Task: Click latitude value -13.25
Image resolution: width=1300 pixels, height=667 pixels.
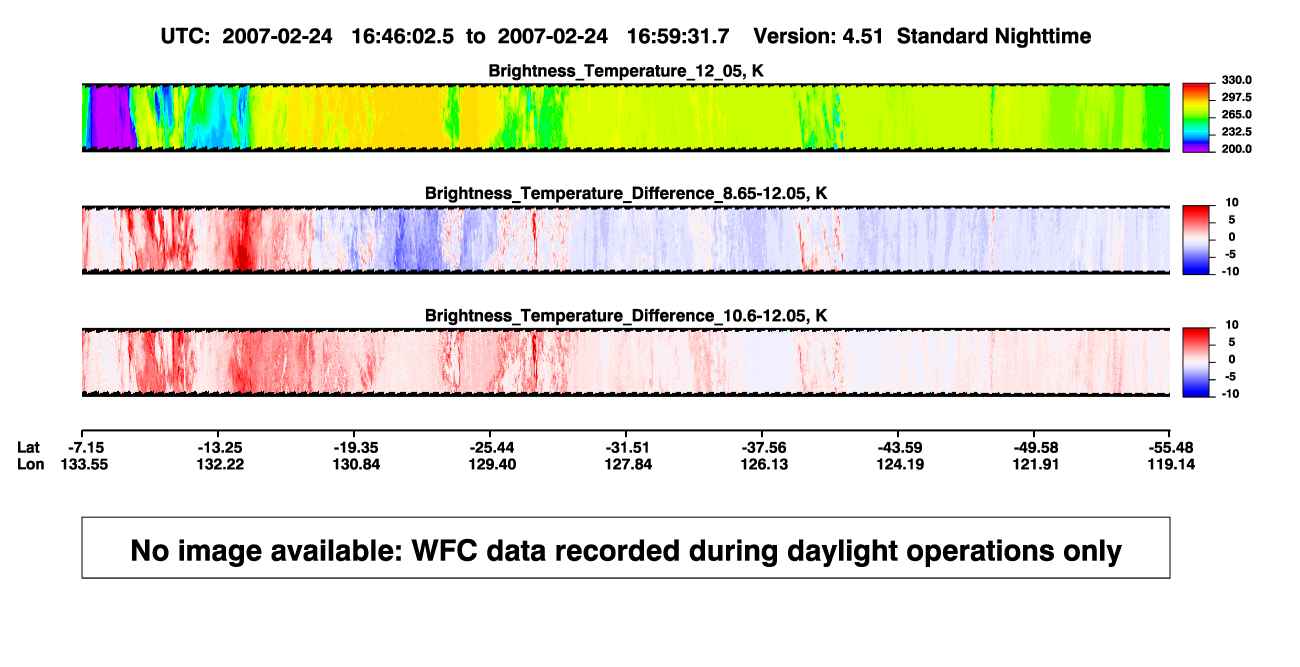Action: tap(218, 446)
